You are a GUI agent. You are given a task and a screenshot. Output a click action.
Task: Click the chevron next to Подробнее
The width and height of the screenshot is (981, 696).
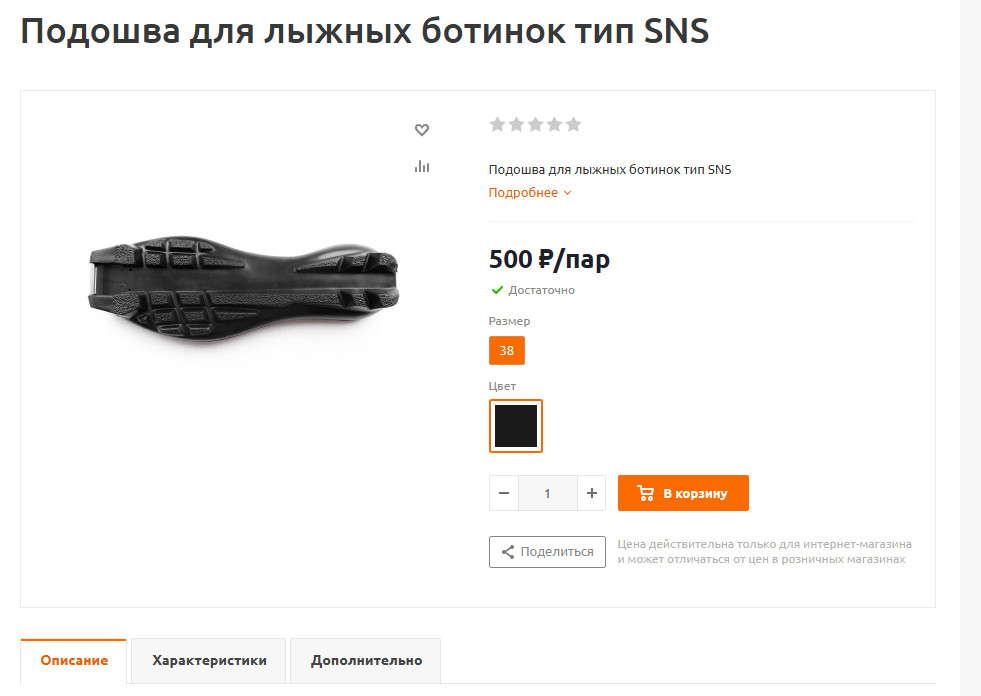(567, 193)
